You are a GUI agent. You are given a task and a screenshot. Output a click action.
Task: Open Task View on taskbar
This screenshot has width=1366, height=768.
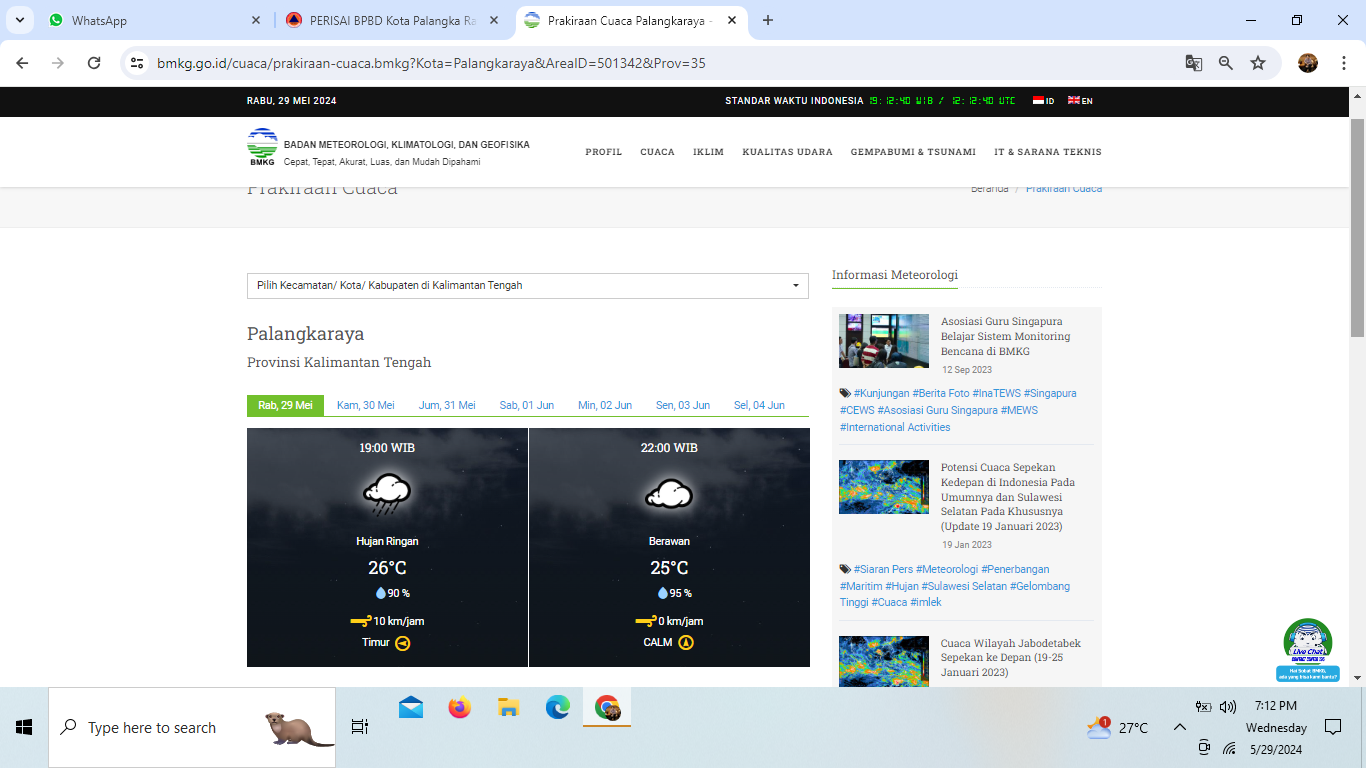(x=360, y=727)
